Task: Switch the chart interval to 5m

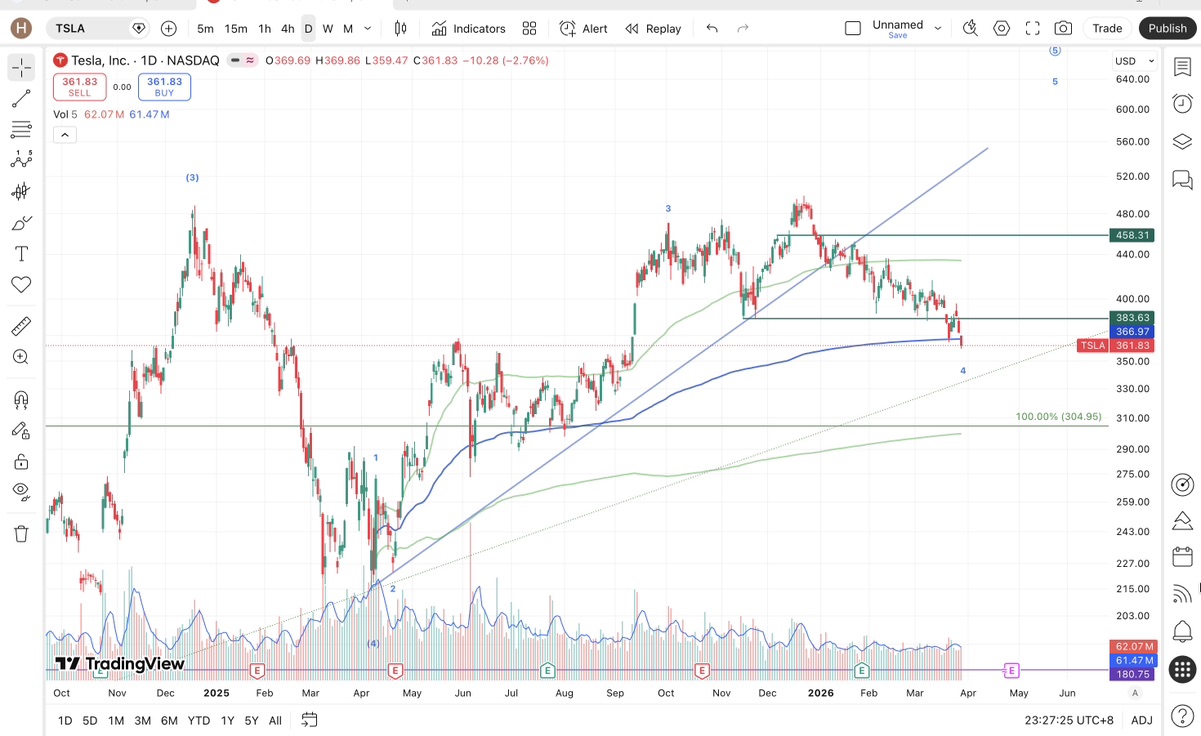Action: point(205,28)
